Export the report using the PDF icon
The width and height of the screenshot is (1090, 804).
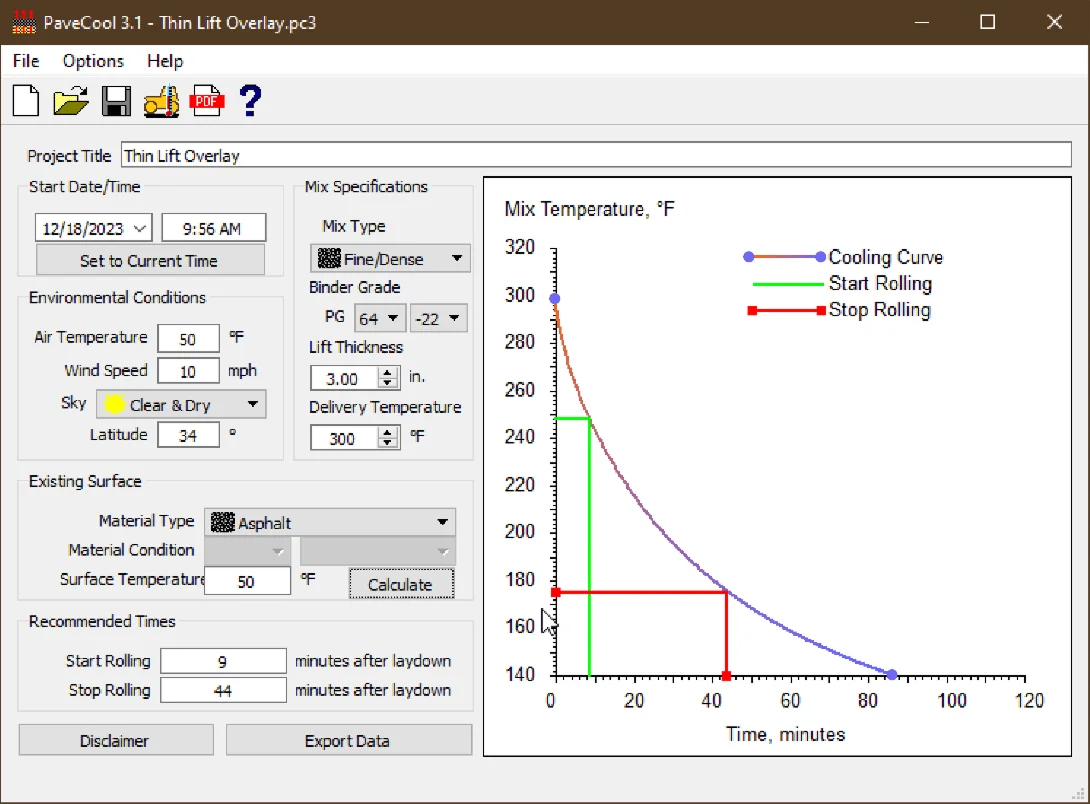pos(206,100)
